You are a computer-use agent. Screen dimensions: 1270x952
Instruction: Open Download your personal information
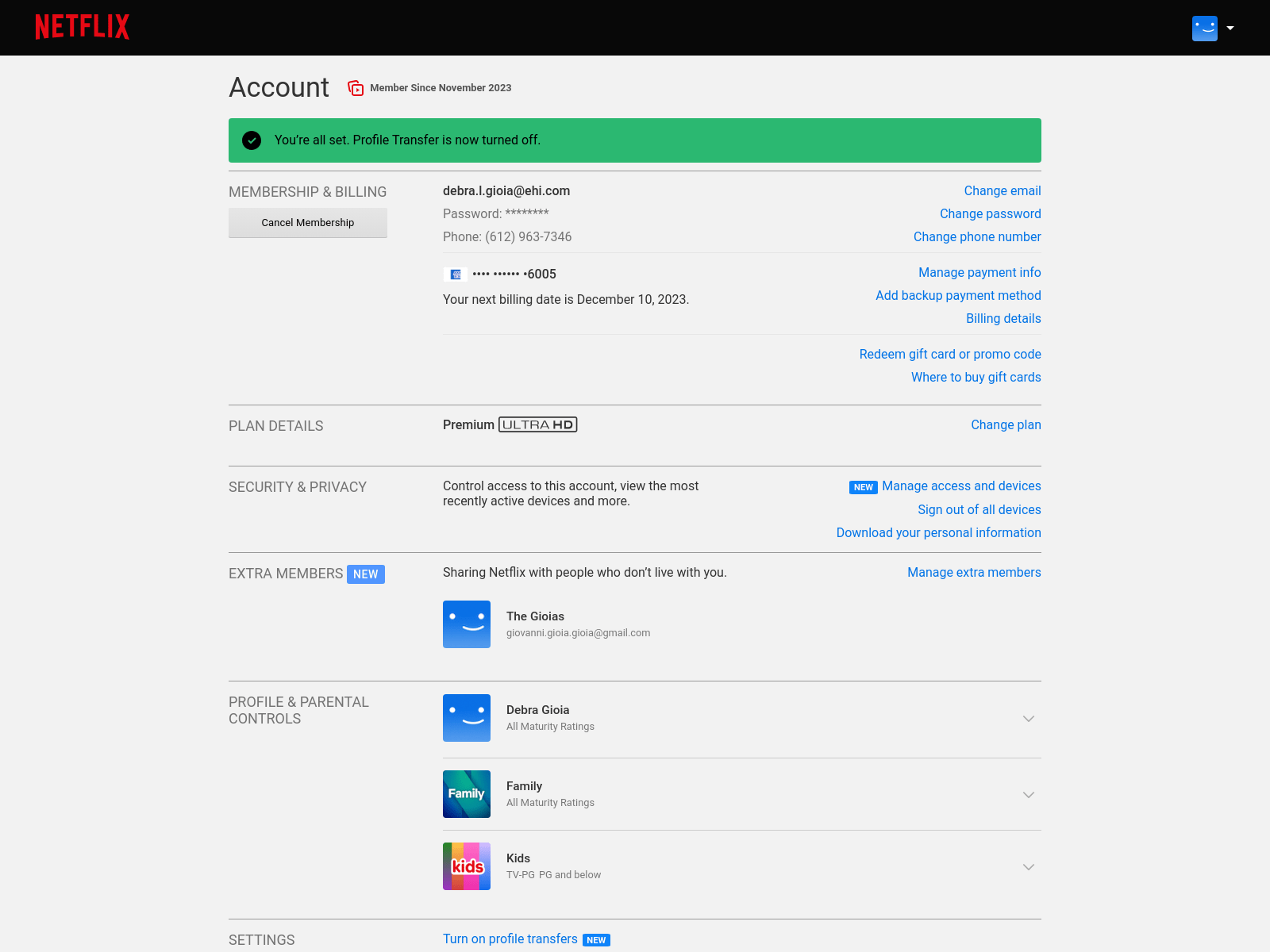pos(938,532)
